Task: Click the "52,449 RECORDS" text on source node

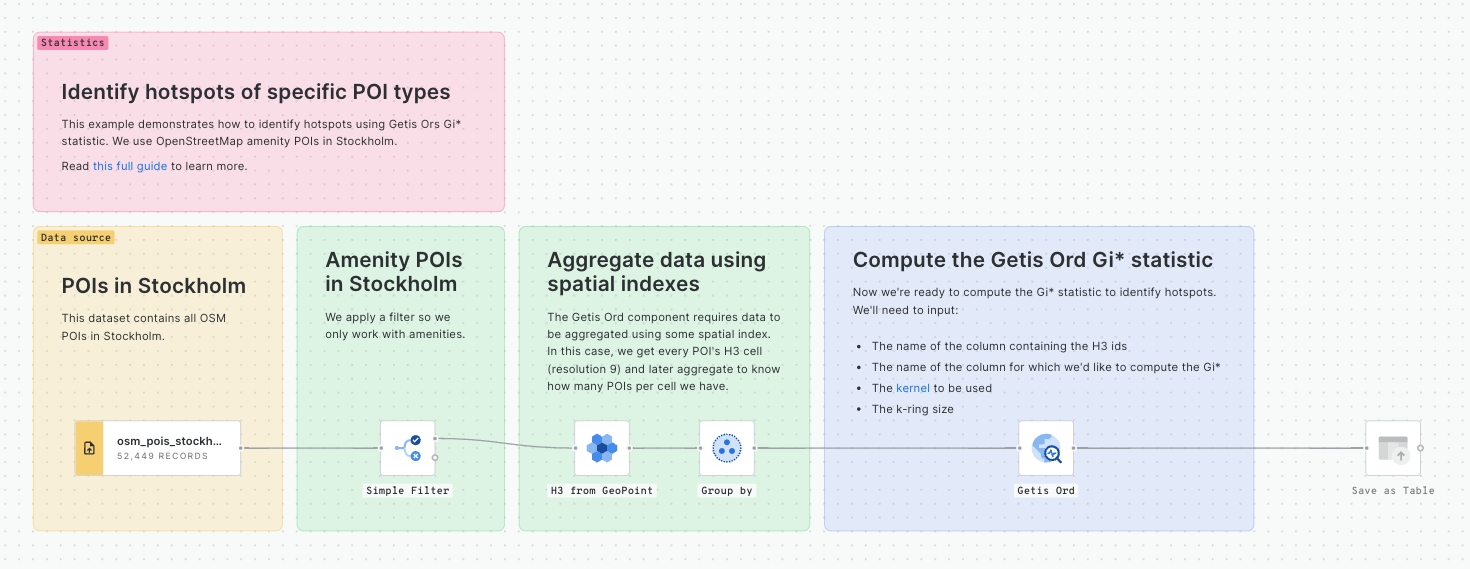Action: 162,456
